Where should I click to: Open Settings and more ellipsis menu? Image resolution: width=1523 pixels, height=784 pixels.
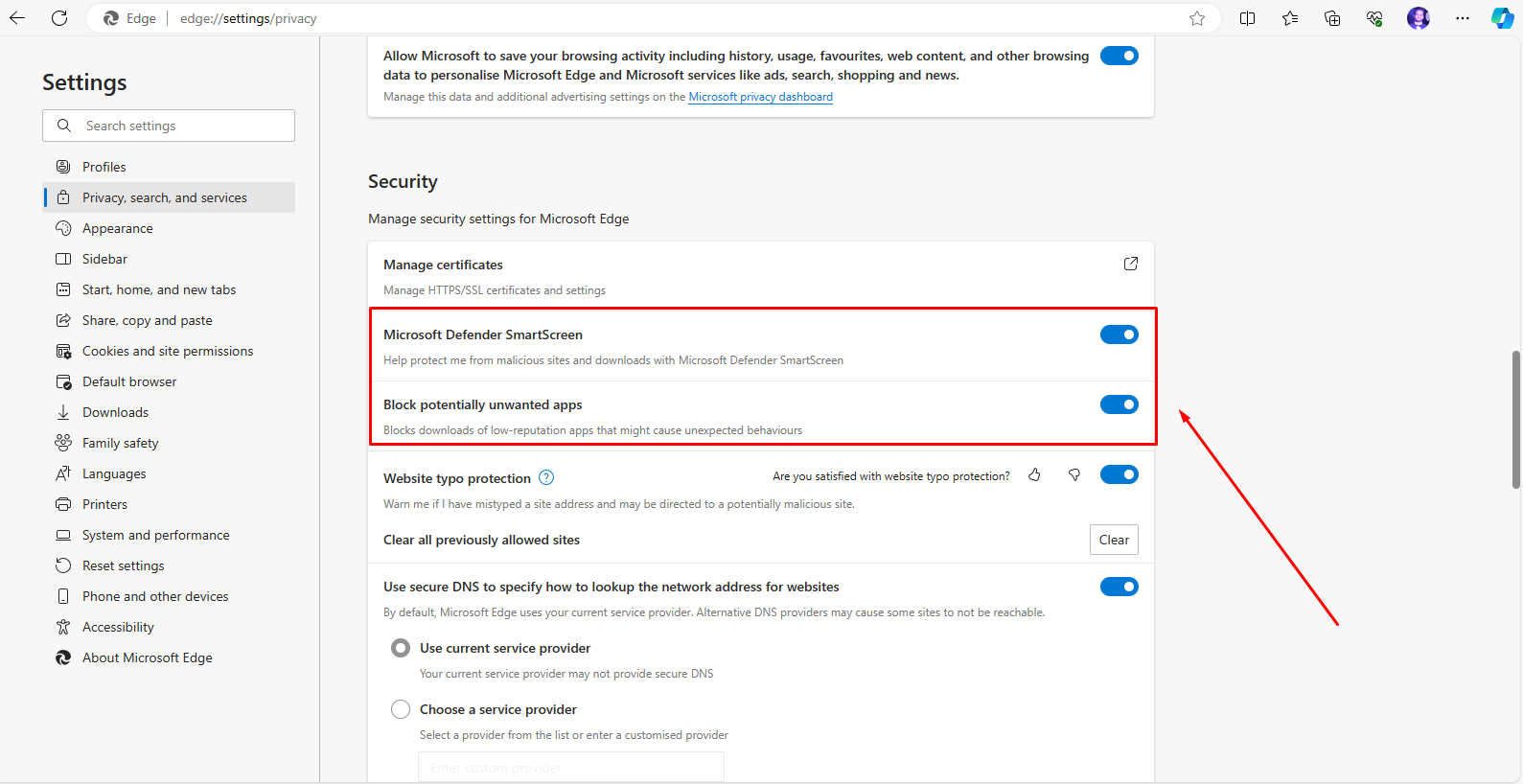coord(1462,18)
